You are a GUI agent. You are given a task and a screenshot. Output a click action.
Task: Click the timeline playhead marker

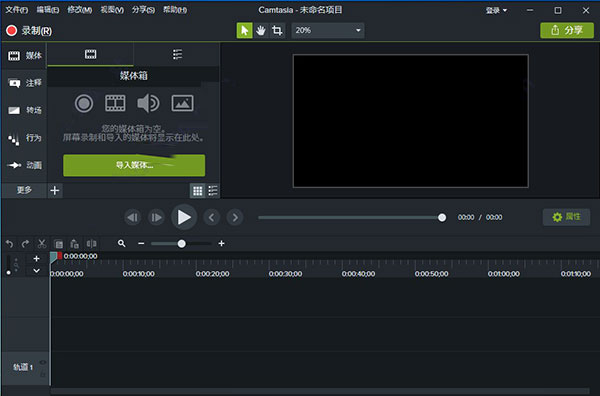55,256
